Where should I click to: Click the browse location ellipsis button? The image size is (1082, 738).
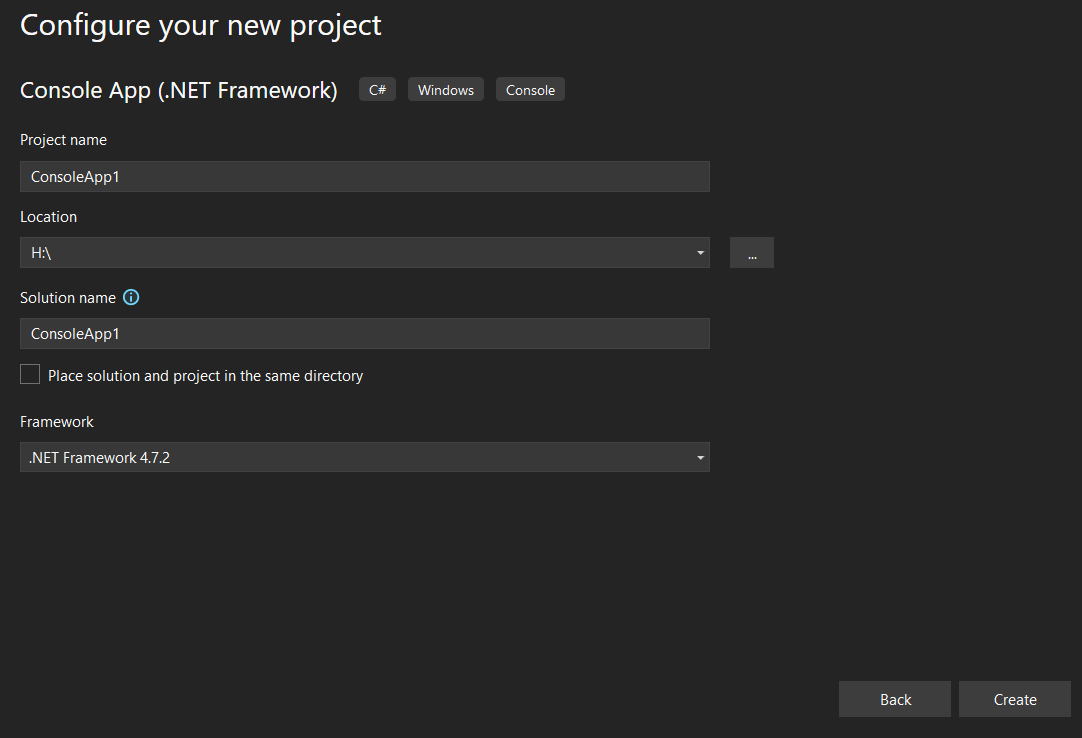752,253
